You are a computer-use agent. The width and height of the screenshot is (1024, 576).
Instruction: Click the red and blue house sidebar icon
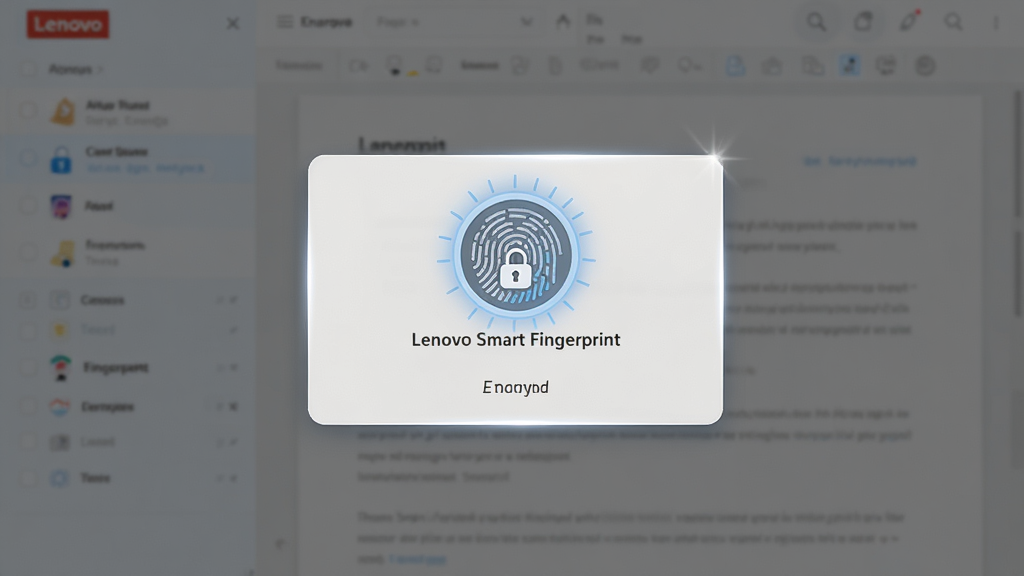pos(59,407)
